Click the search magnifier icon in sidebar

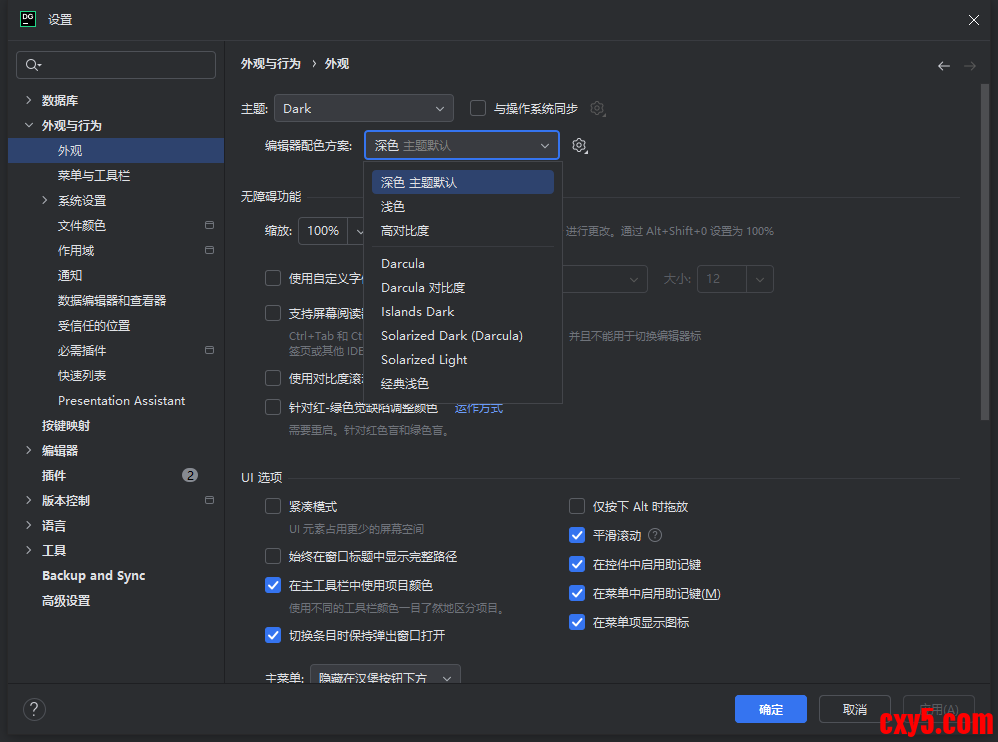(x=33, y=65)
